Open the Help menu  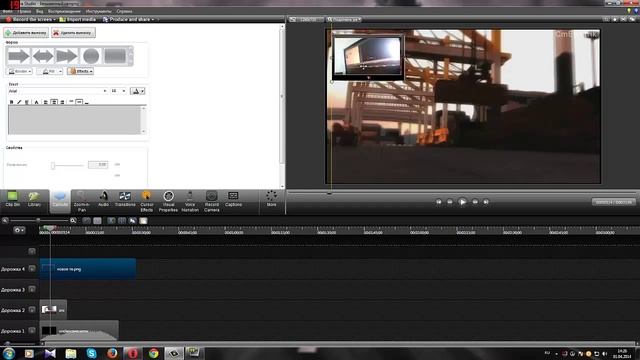pos(124,11)
